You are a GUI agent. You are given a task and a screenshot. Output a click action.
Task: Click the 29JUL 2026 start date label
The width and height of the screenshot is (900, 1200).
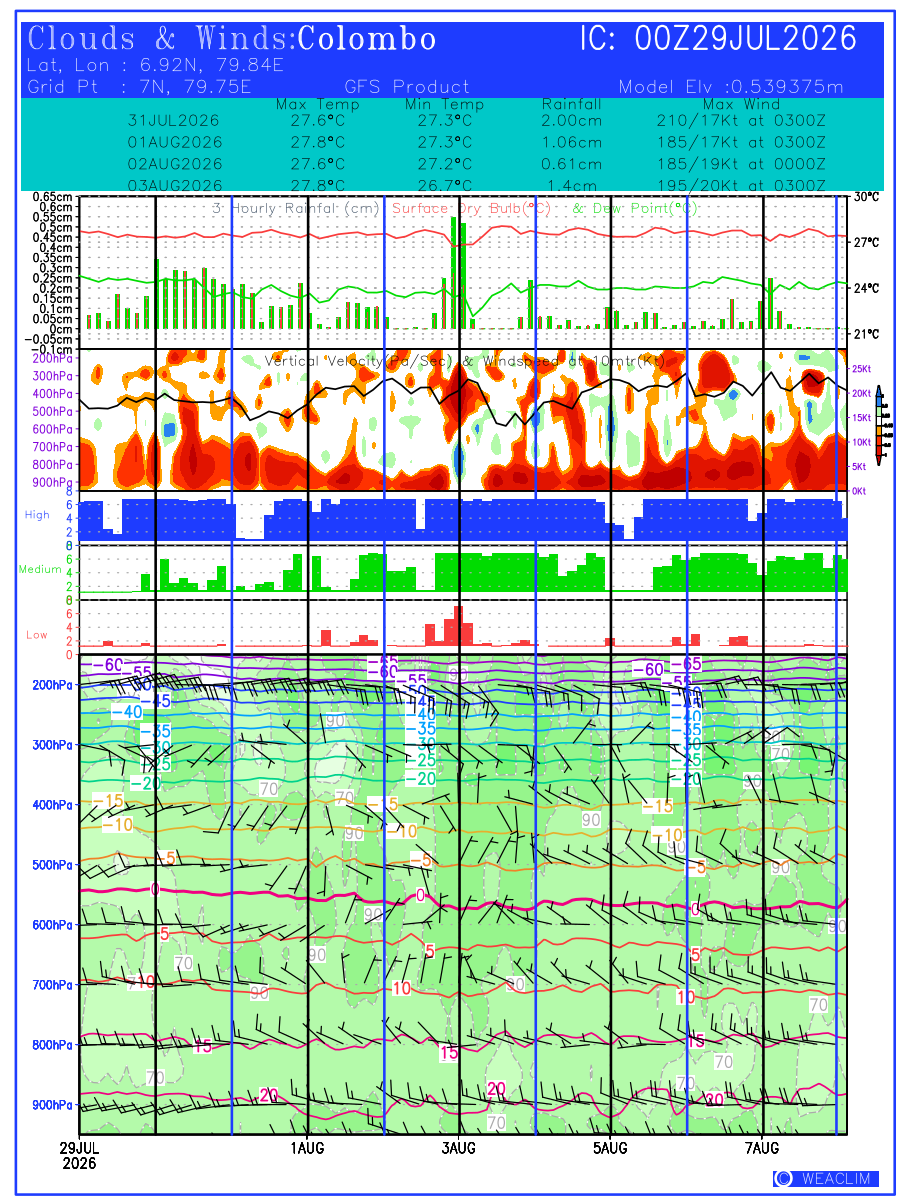[x=79, y=1156]
